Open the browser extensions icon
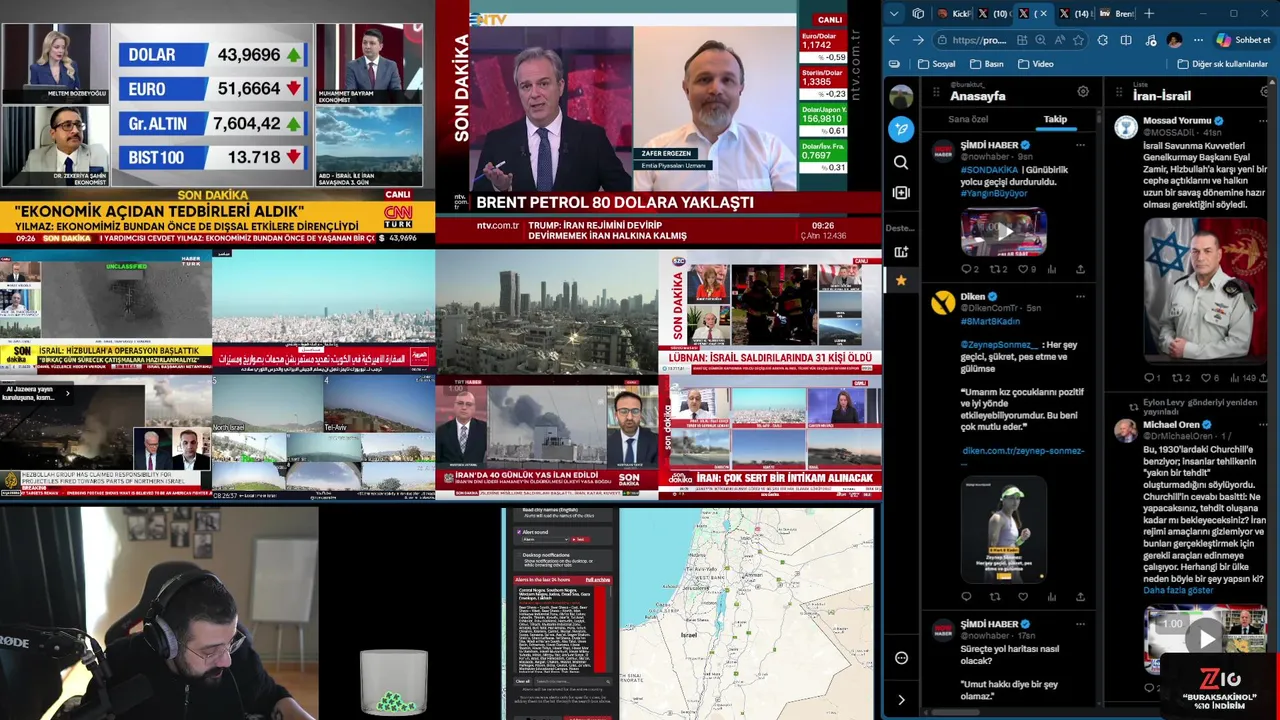Screen dimensions: 1280x720 (x=1102, y=40)
